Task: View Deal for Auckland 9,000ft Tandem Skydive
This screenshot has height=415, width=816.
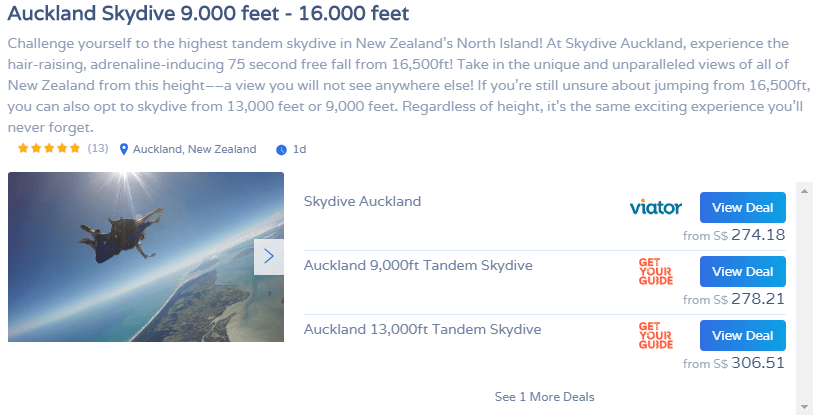Action: pos(743,271)
